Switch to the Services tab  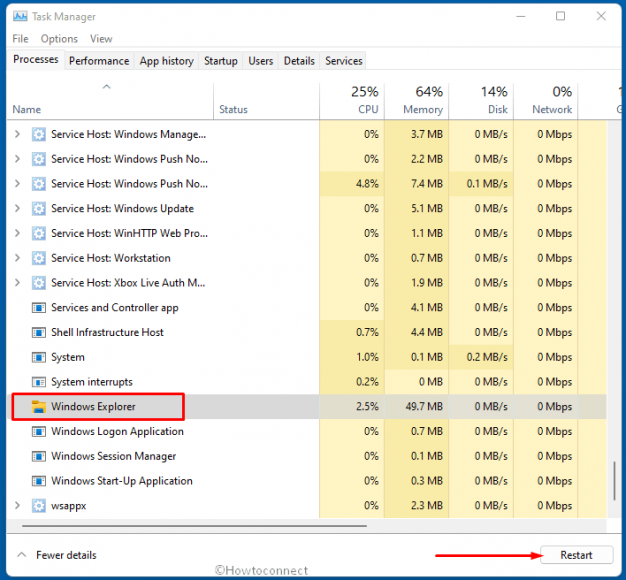(344, 61)
